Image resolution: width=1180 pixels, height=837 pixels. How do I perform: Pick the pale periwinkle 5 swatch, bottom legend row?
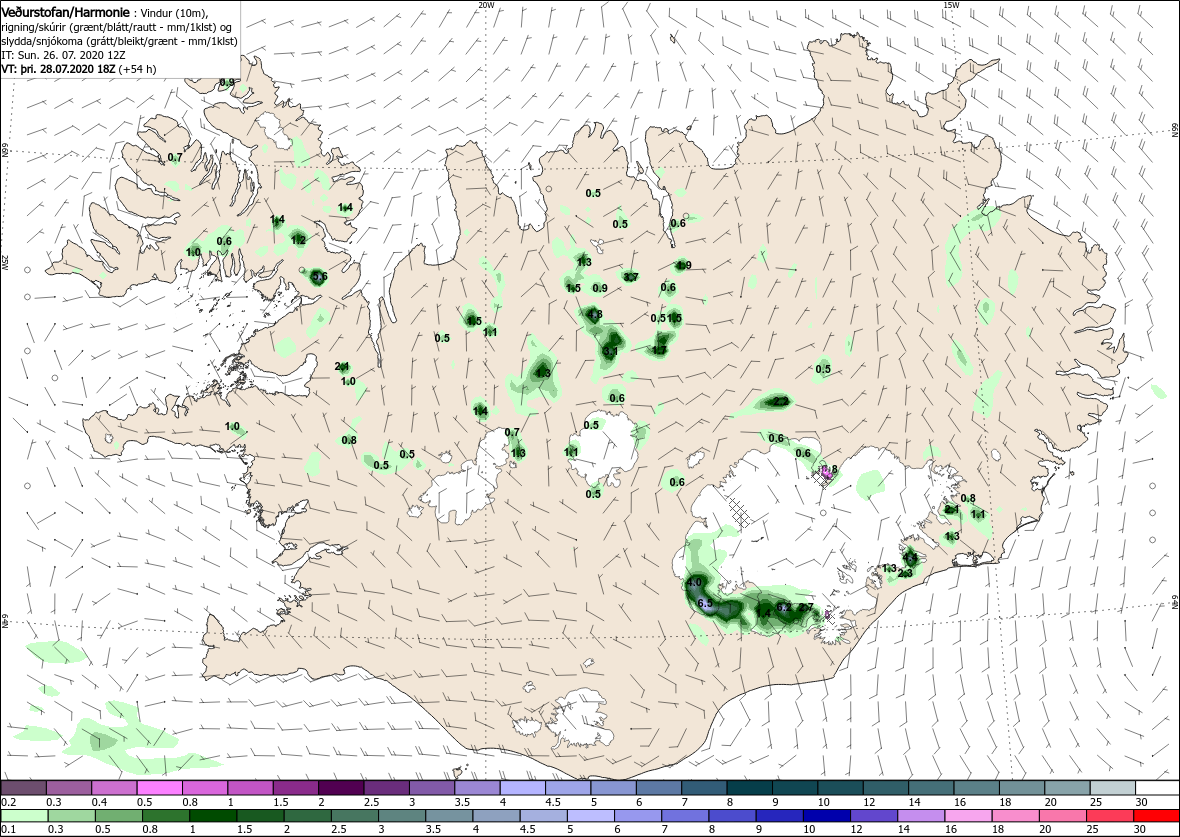(591, 816)
